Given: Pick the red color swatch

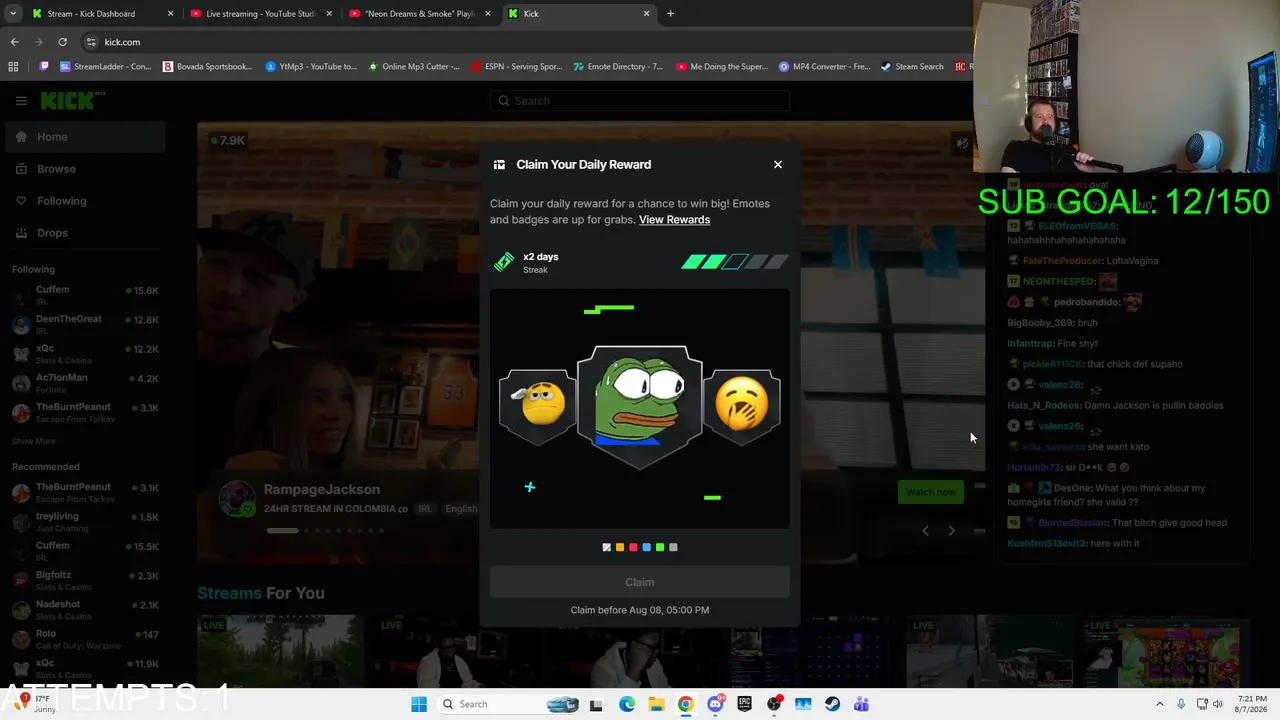Looking at the screenshot, I should point(633,547).
